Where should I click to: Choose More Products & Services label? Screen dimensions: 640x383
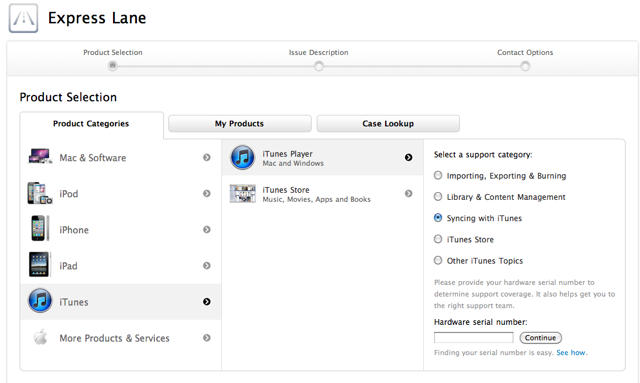[x=114, y=338]
